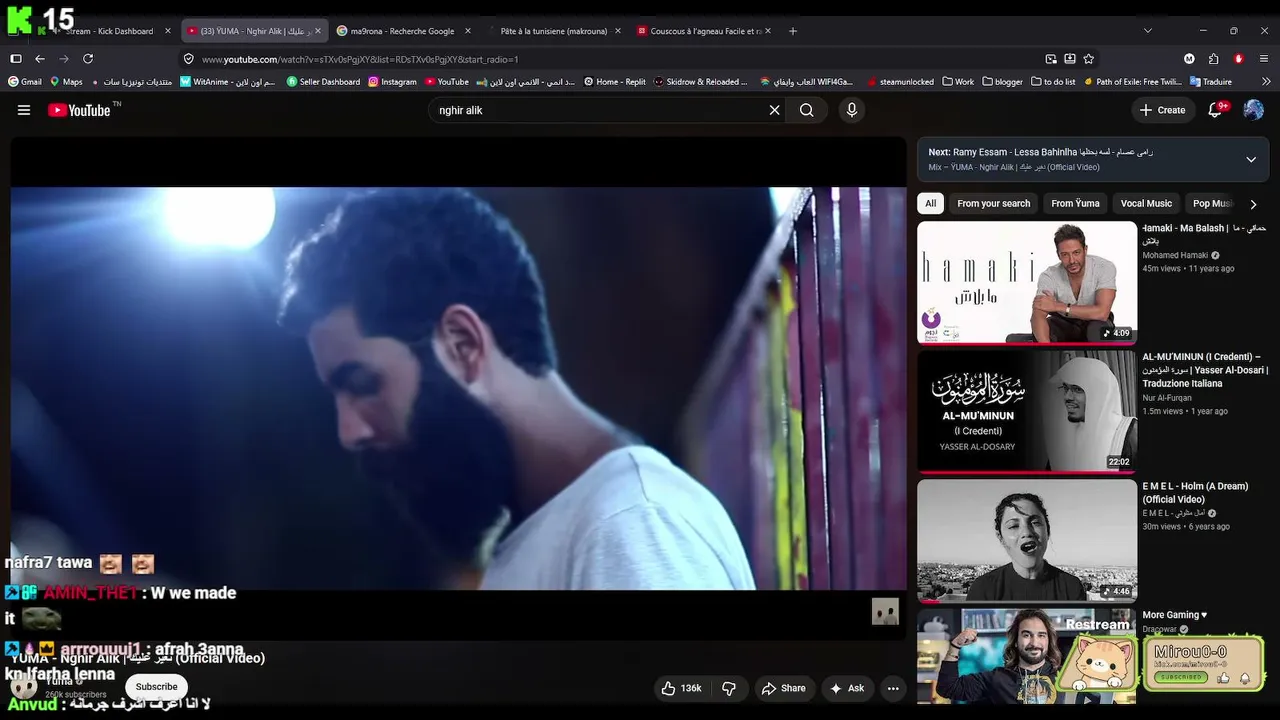The height and width of the screenshot is (720, 1280).
Task: Open the steamunlocked bookmark
Action: [x=900, y=82]
